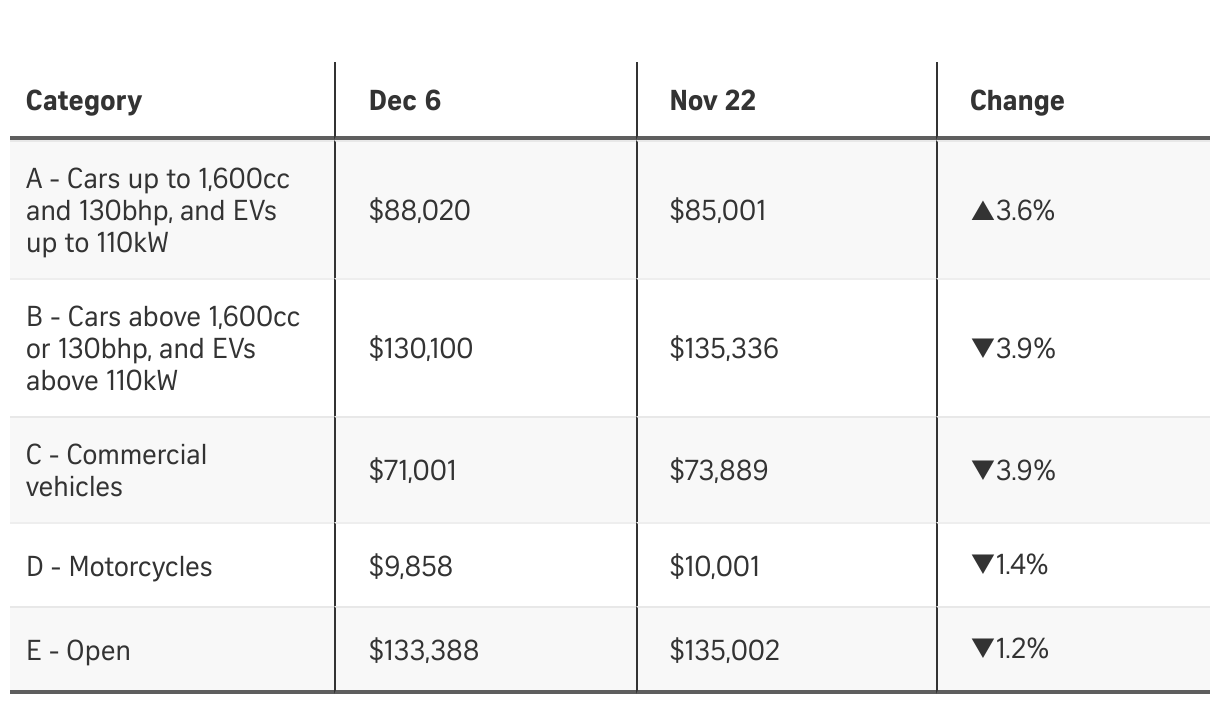Click the down arrow in Commercial vehicles row

coord(982,470)
